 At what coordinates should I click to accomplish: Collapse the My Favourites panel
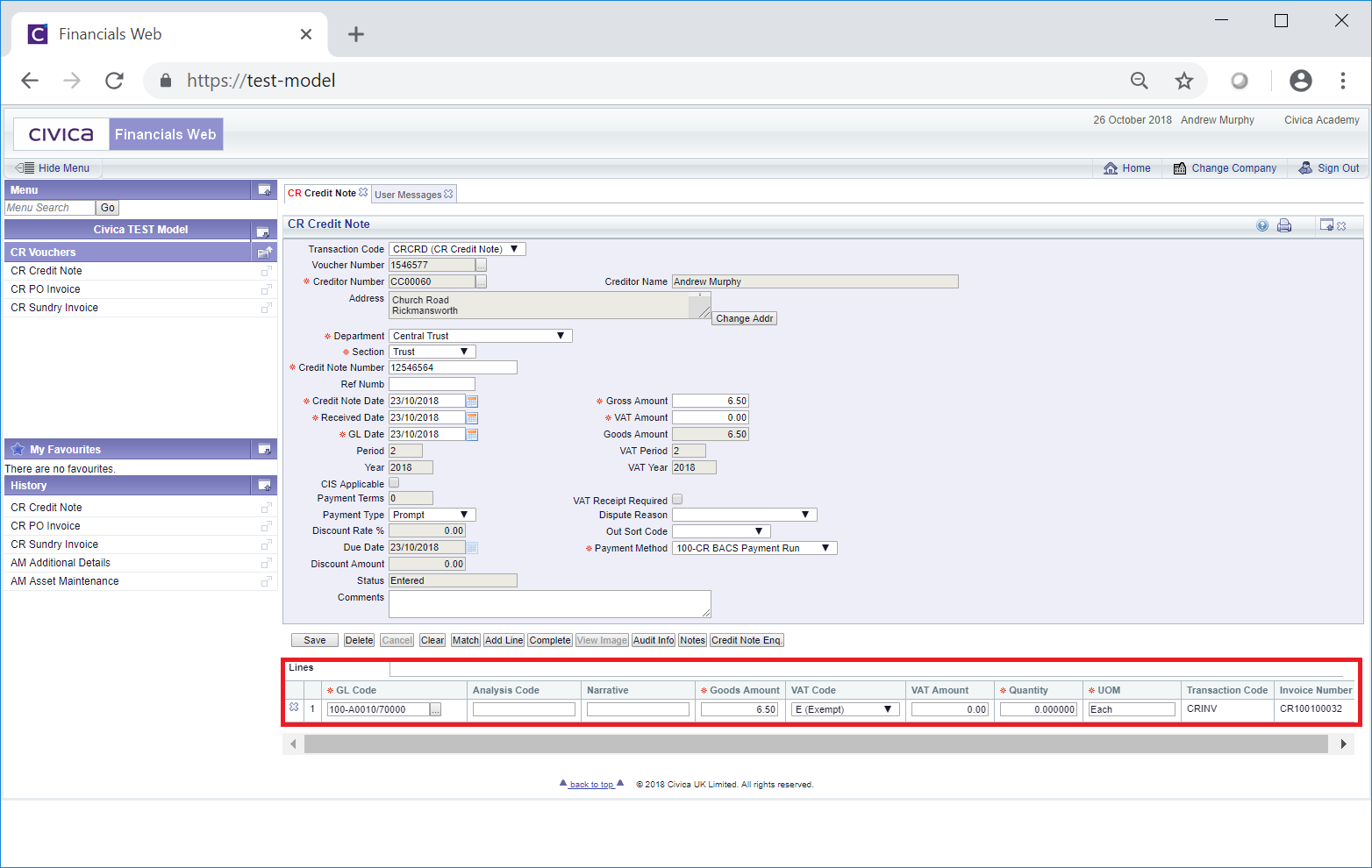click(x=264, y=450)
